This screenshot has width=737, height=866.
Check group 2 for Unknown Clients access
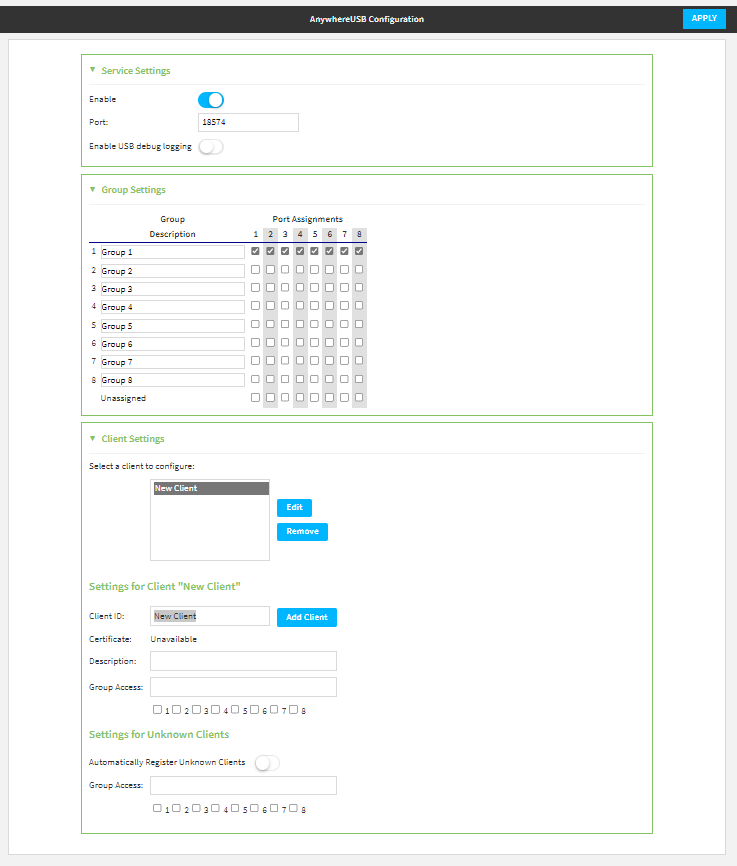point(177,808)
